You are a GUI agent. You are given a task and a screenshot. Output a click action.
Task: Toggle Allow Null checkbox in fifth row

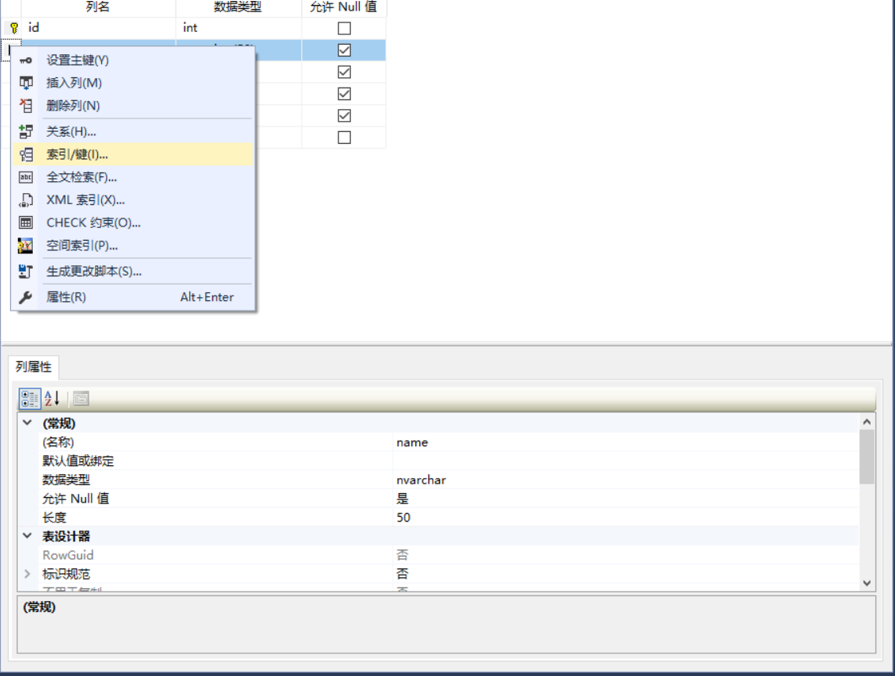[x=344, y=116]
